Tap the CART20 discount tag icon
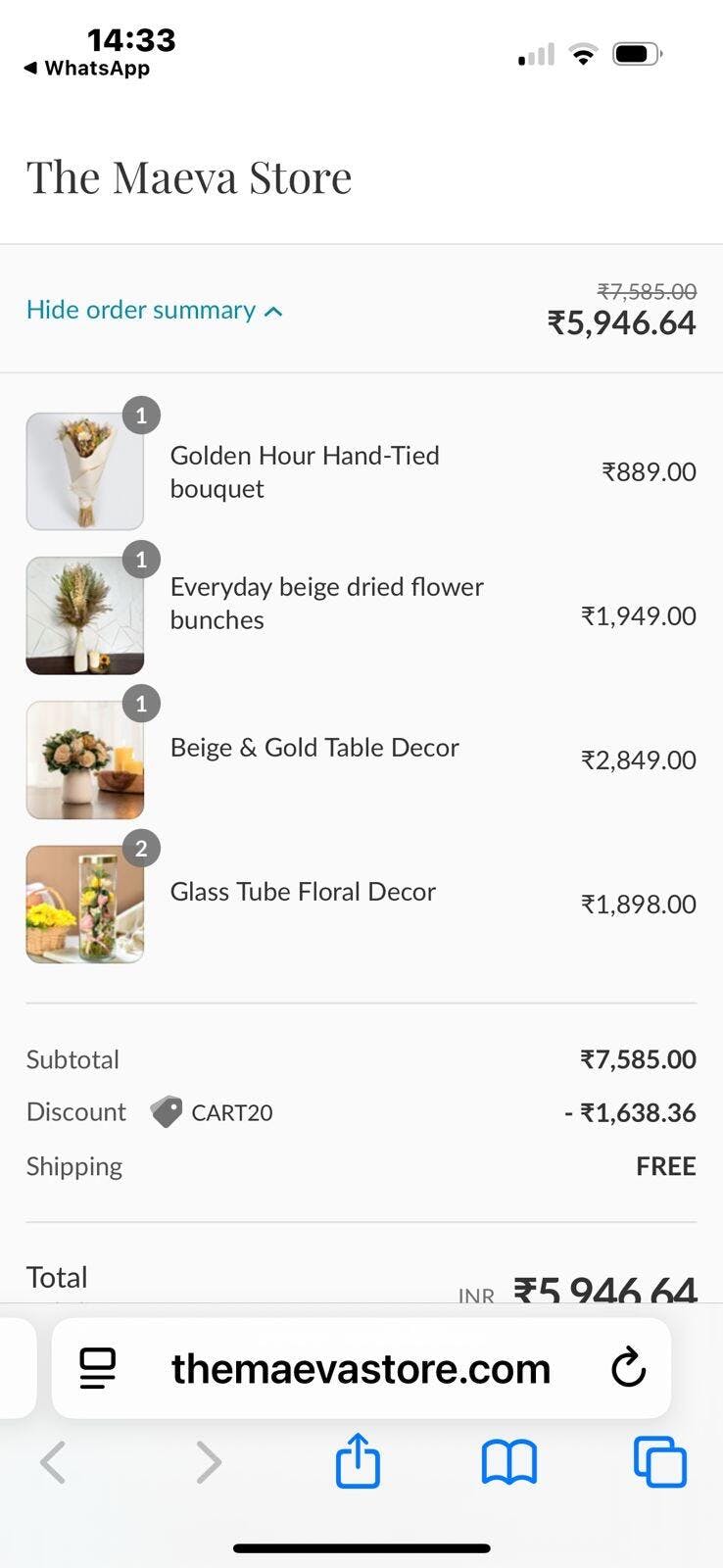This screenshot has height=1568, width=723. [x=166, y=1112]
